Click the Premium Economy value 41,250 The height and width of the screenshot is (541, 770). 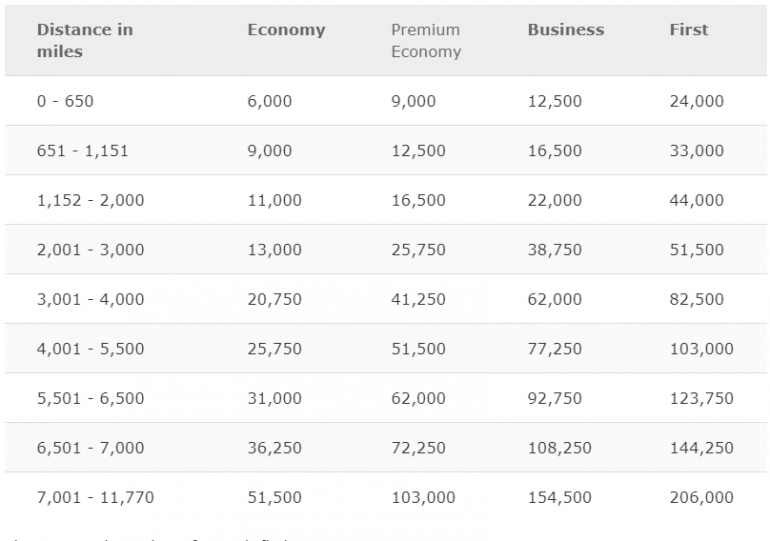[418, 299]
